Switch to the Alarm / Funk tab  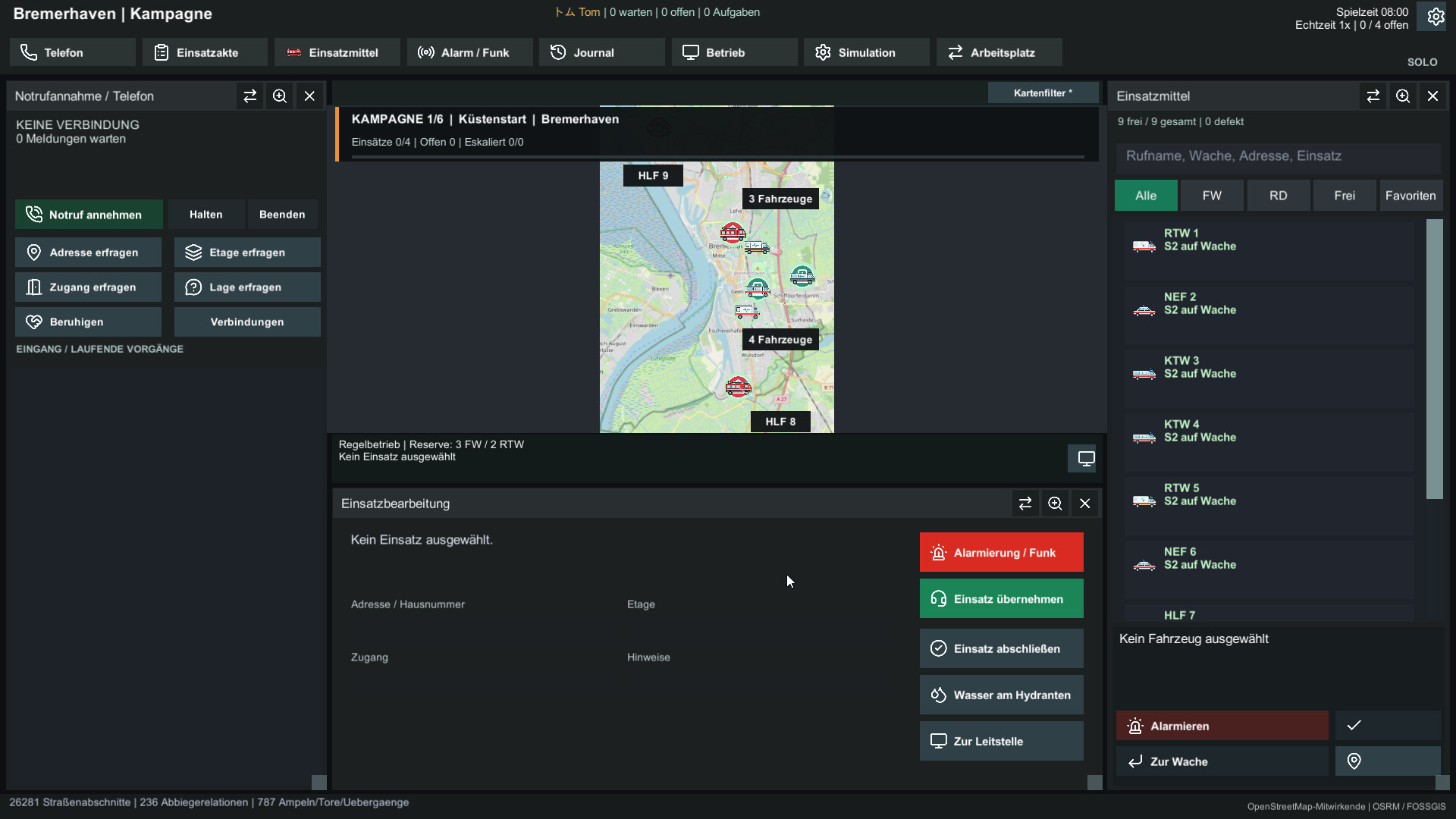click(470, 52)
